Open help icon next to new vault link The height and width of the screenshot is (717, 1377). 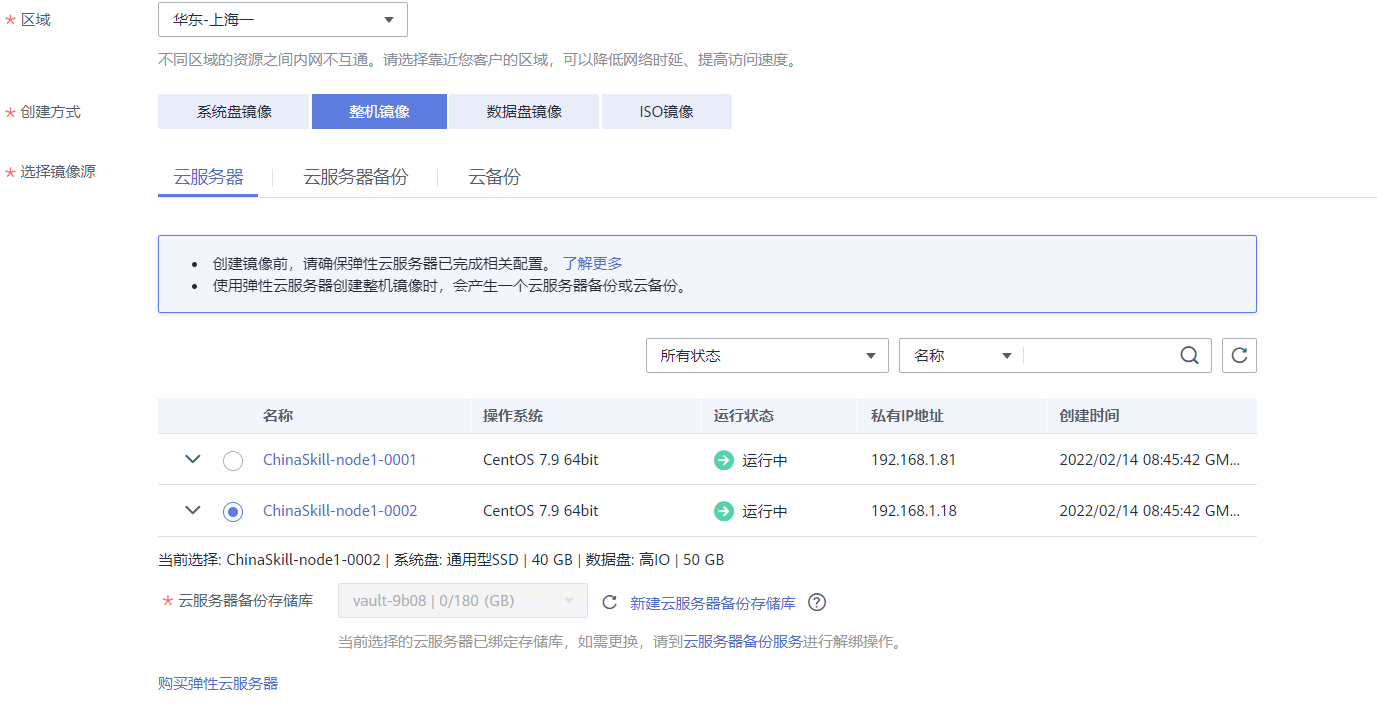point(817,603)
